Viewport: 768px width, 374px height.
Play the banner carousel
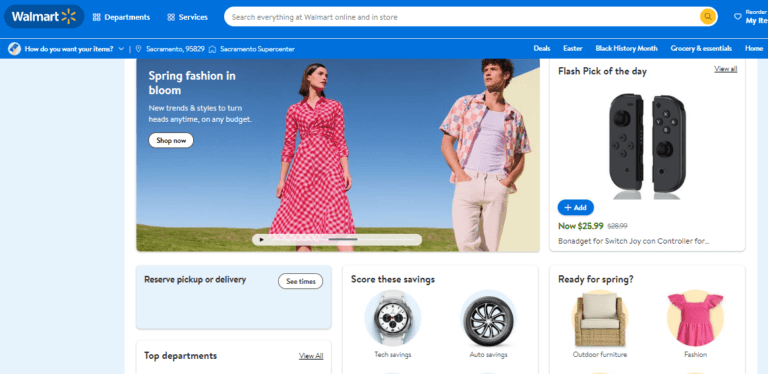tap(262, 240)
